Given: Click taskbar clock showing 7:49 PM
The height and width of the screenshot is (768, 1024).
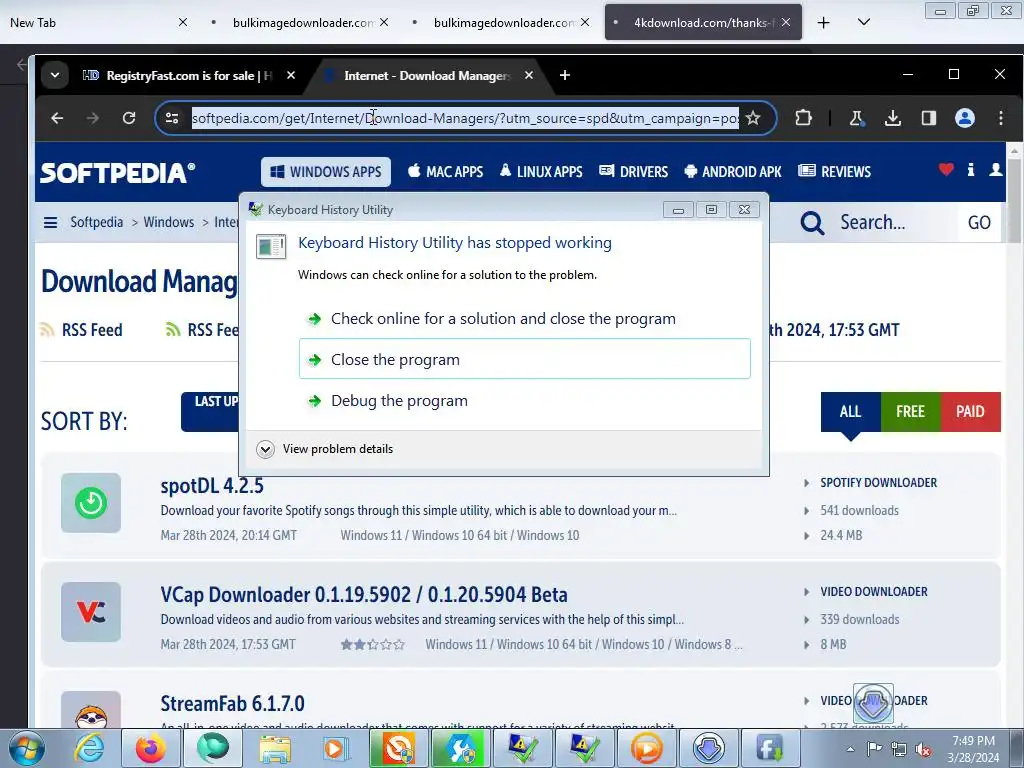Looking at the screenshot, I should point(973,748).
